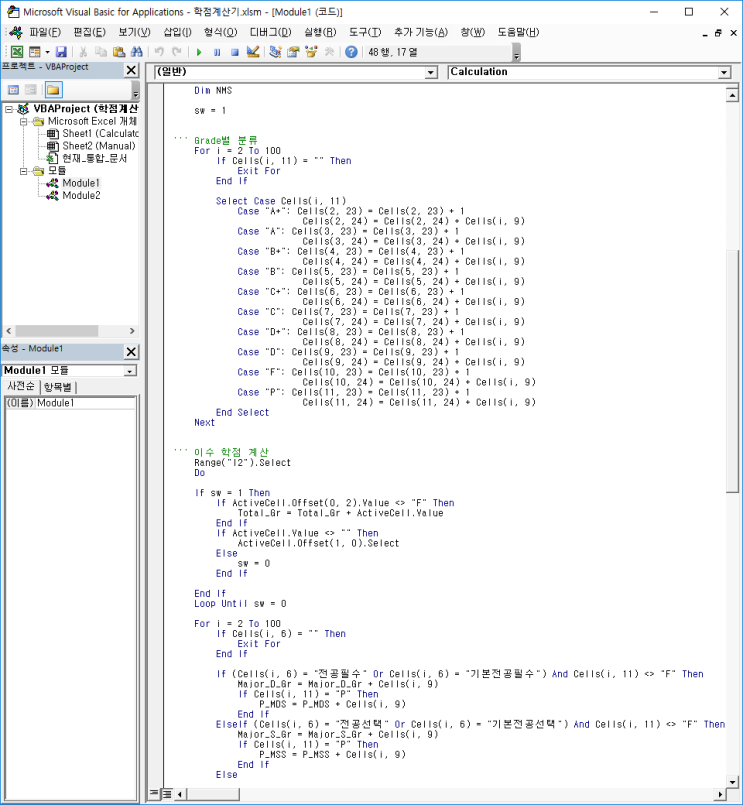This screenshot has height=805, width=743.
Task: Click the Project pane toolbar overflow arrow
Action: pos(136,91)
